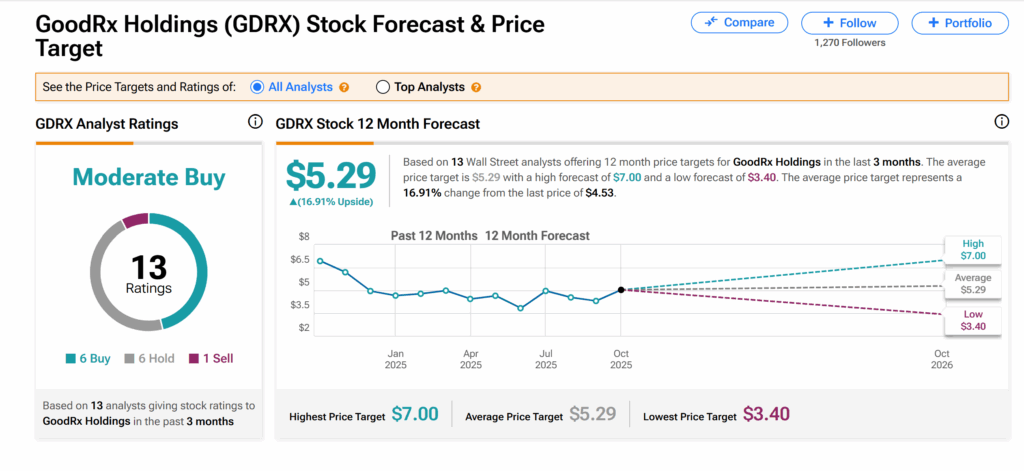Click the gray Hold legend square
The height and width of the screenshot is (471, 1024).
[129, 358]
